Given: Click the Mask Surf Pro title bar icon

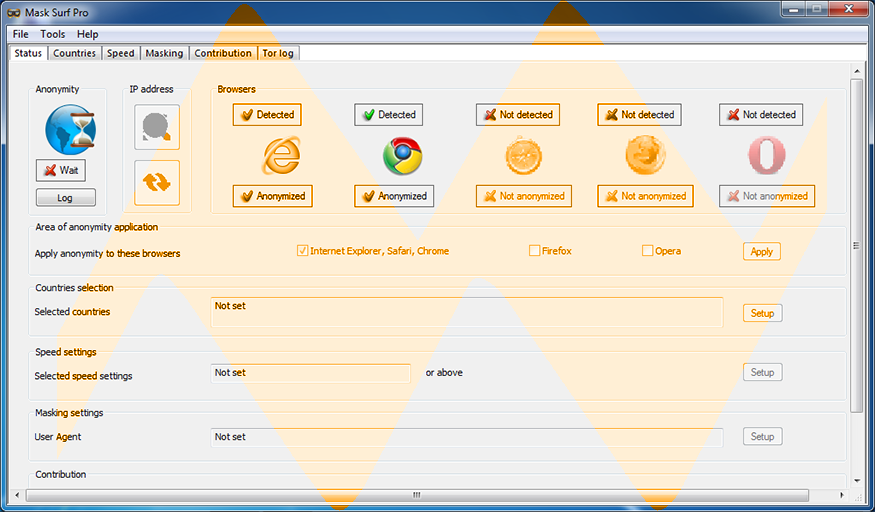Looking at the screenshot, I should click(13, 12).
